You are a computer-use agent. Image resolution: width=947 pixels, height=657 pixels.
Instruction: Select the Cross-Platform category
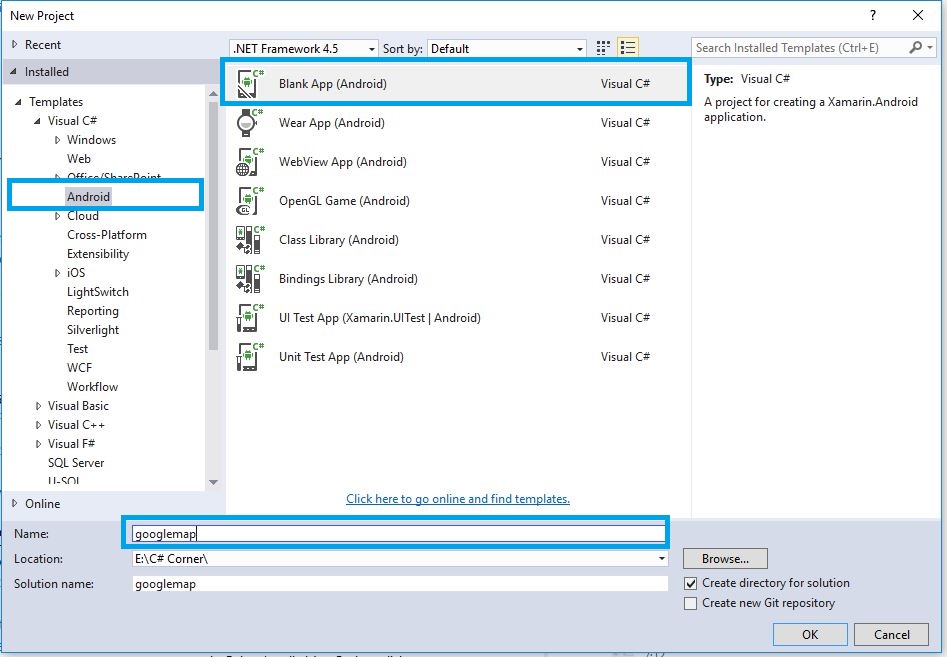pyautogui.click(x=106, y=235)
